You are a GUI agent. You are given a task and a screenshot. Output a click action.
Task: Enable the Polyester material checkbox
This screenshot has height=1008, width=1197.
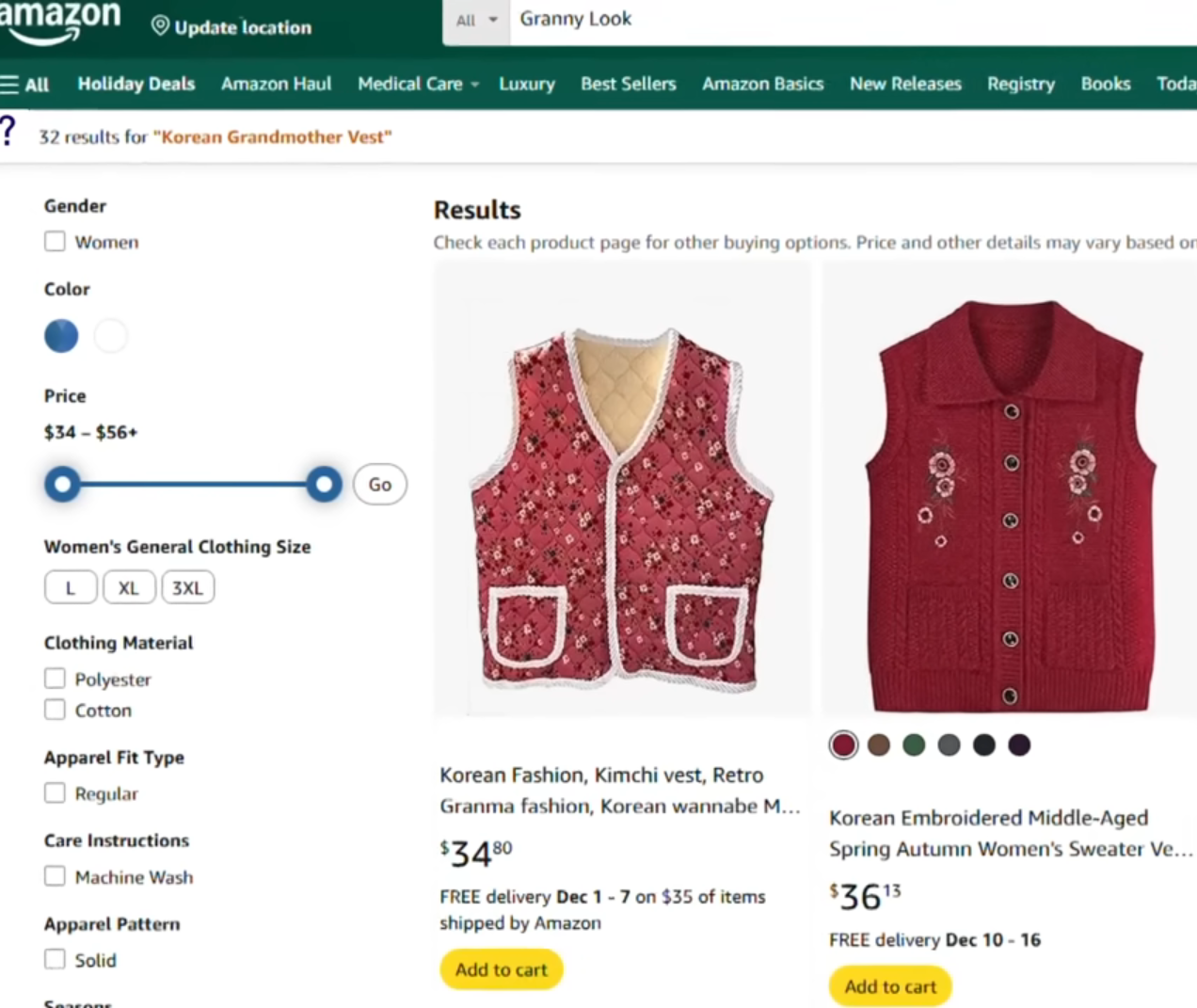[56, 679]
